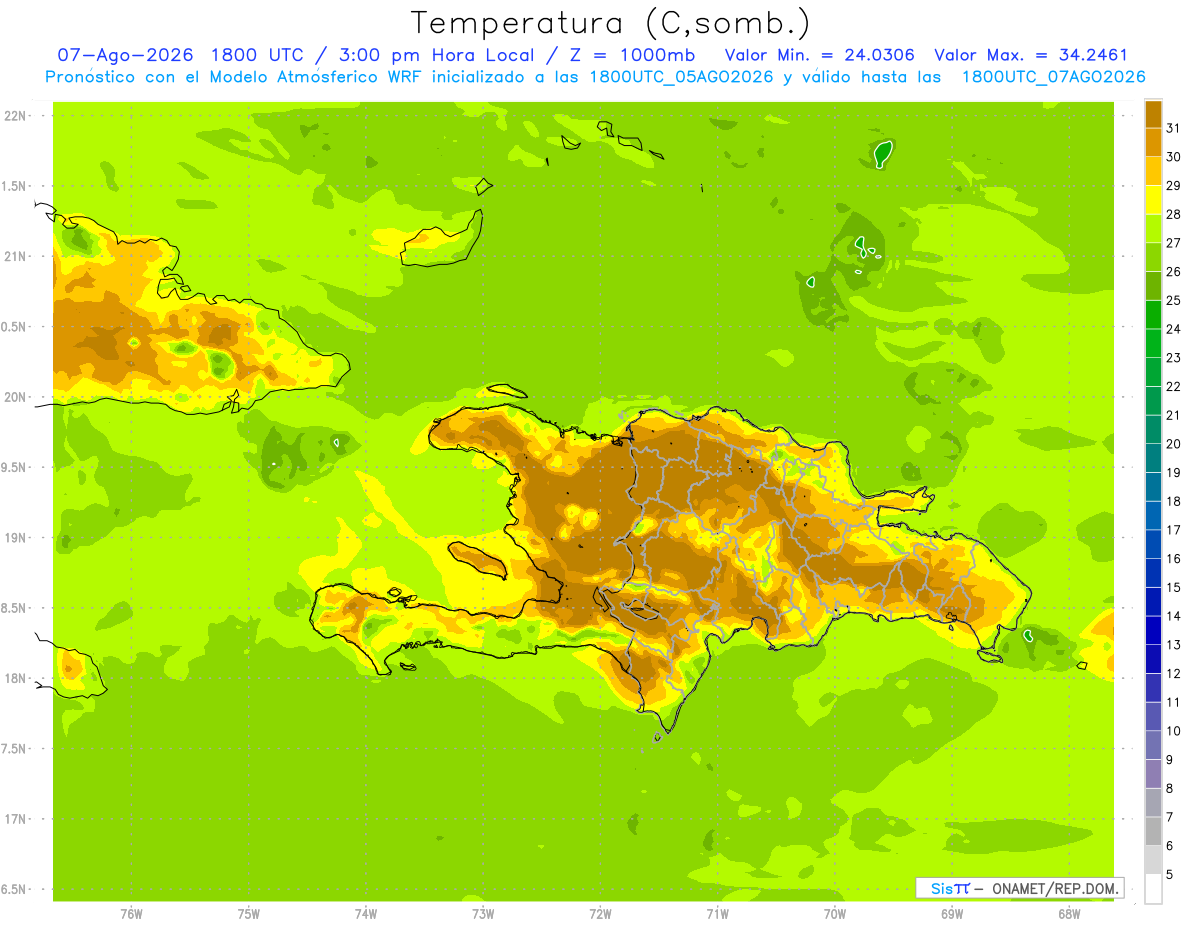
Task: Click the '20N' latitude label
Action: tap(16, 397)
